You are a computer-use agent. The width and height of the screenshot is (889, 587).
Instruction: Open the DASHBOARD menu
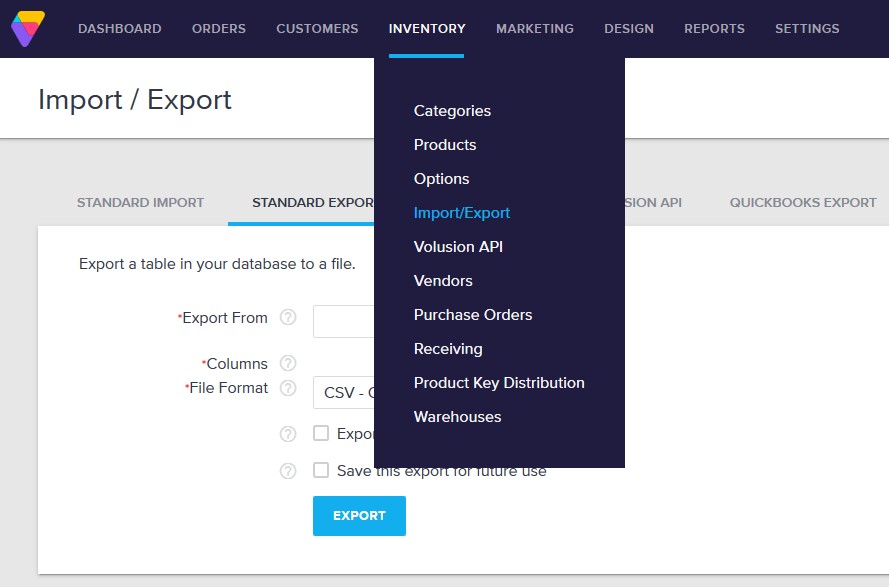(x=120, y=29)
